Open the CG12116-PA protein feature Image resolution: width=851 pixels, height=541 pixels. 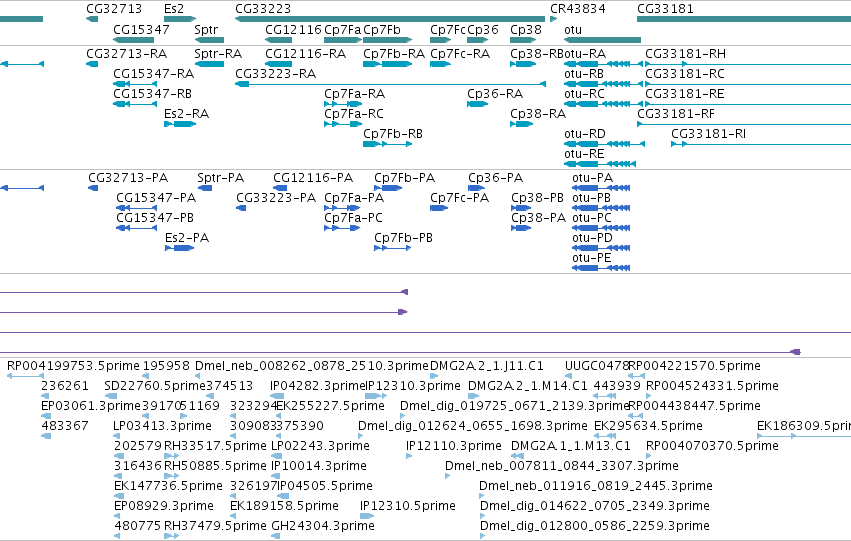point(313,178)
